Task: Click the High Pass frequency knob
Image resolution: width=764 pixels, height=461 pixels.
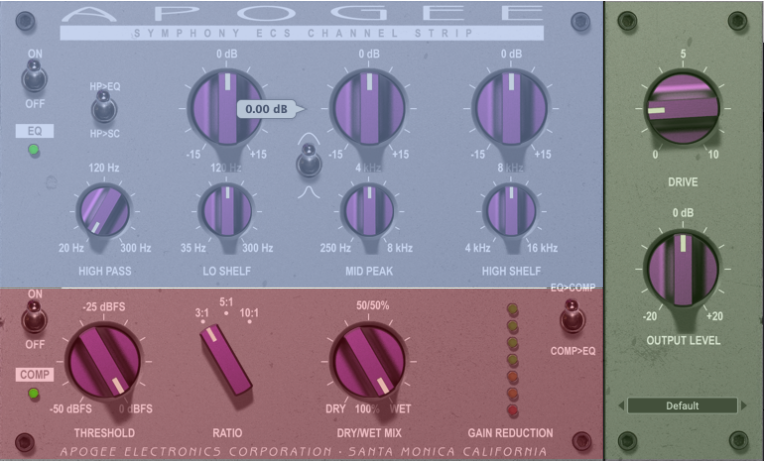Action: 103,211
